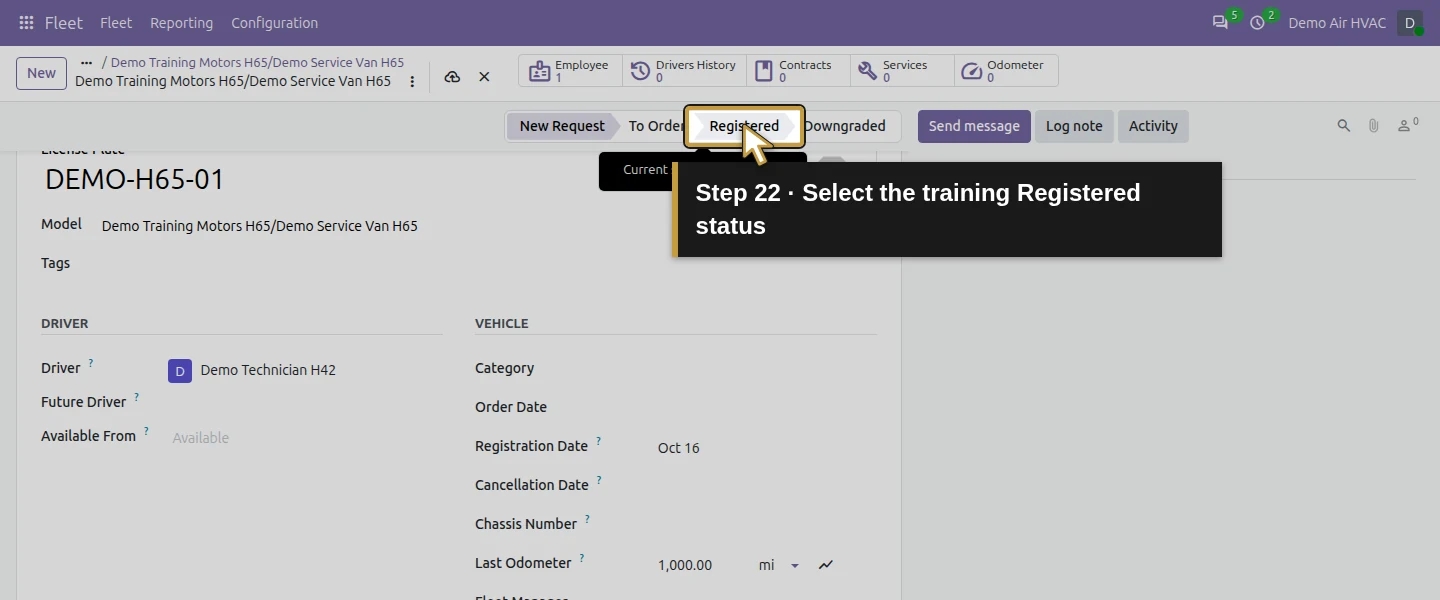Show Registration Date help tooltip

pyautogui.click(x=599, y=441)
